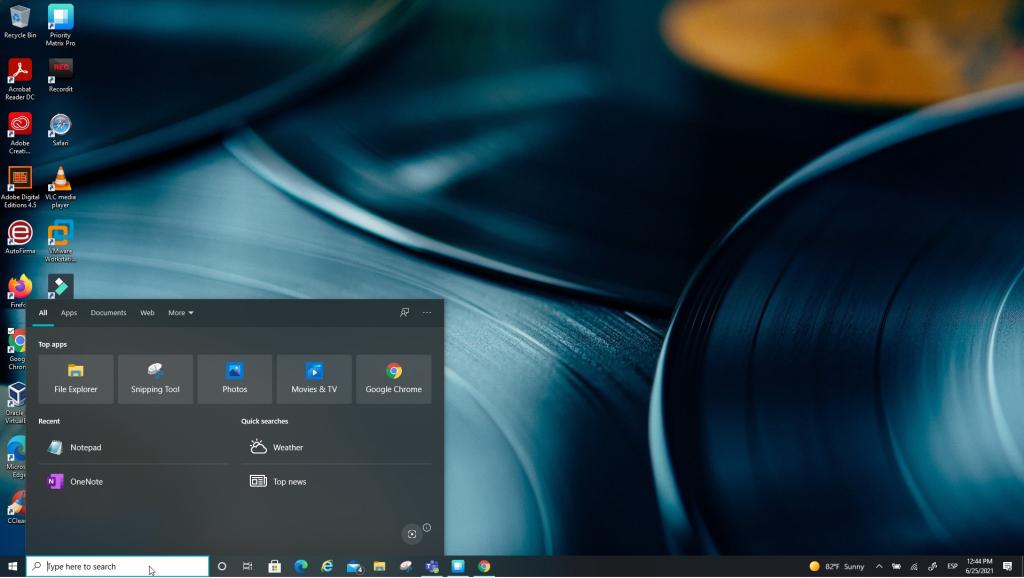Screen dimensions: 1024x578
Task: Open OneNote from the Recent list
Action: 133,481
